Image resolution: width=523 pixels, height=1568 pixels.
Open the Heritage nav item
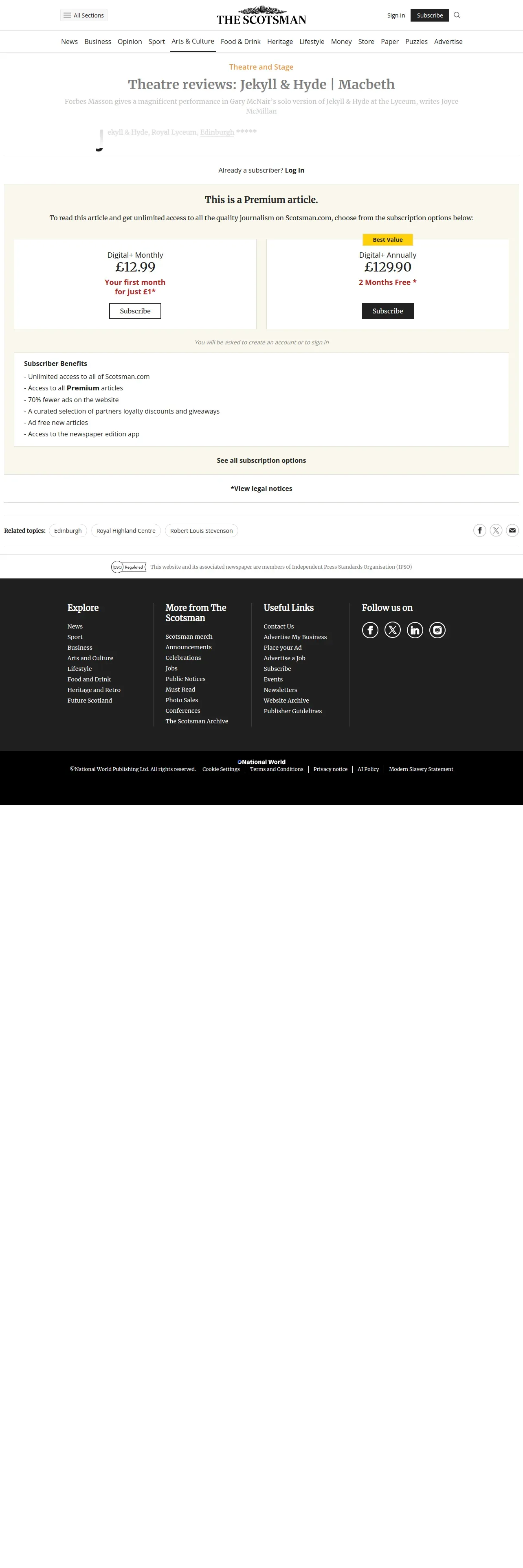pyautogui.click(x=280, y=42)
